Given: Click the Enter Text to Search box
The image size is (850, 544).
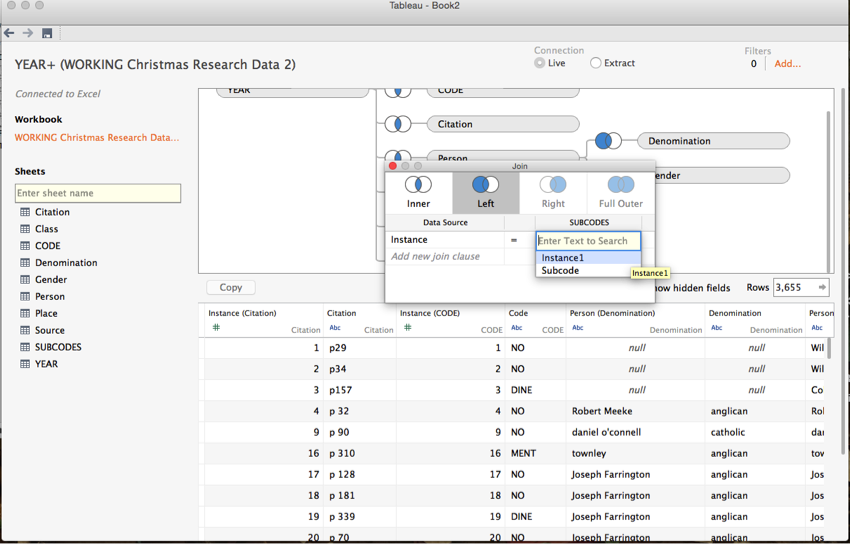Looking at the screenshot, I should (588, 241).
